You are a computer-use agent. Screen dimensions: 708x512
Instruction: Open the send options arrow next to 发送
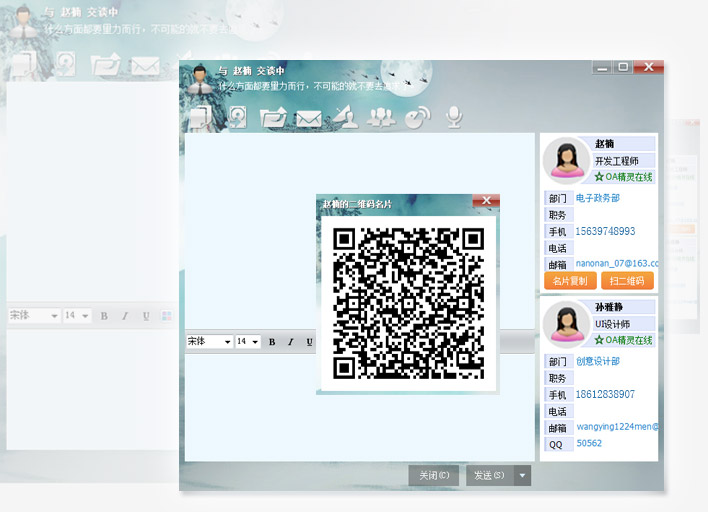click(522, 475)
